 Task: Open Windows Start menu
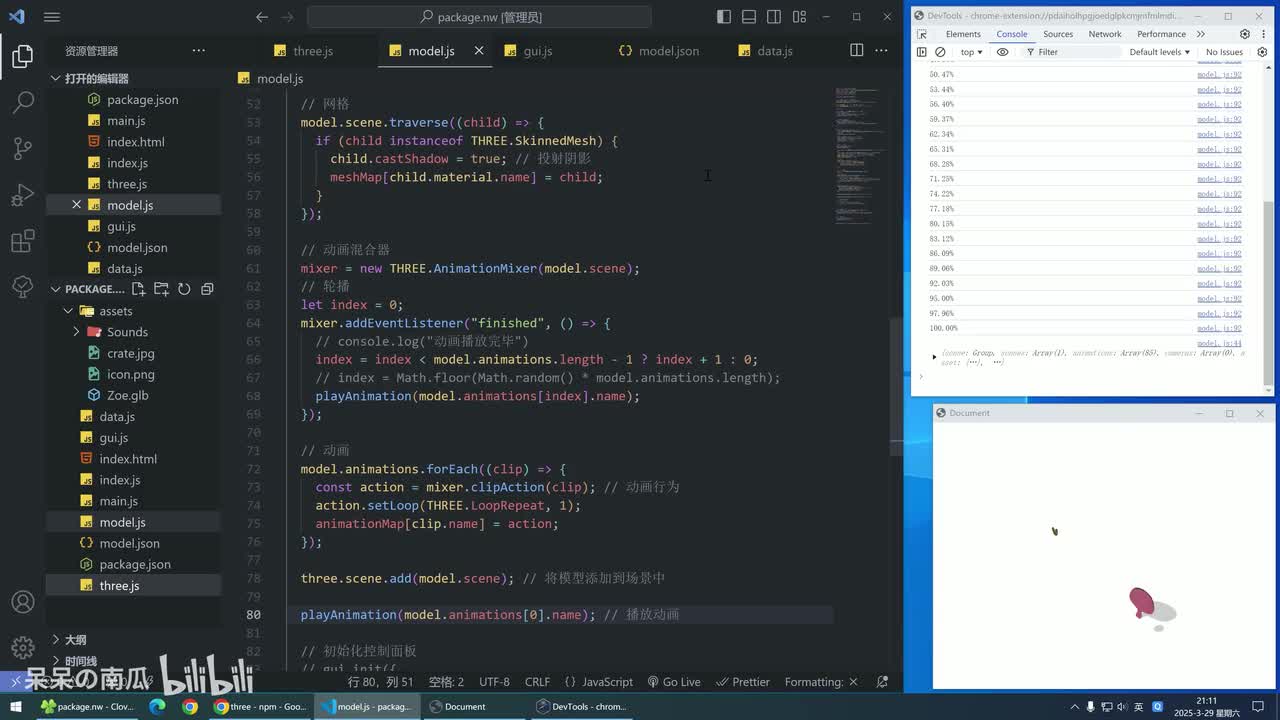[x=15, y=706]
